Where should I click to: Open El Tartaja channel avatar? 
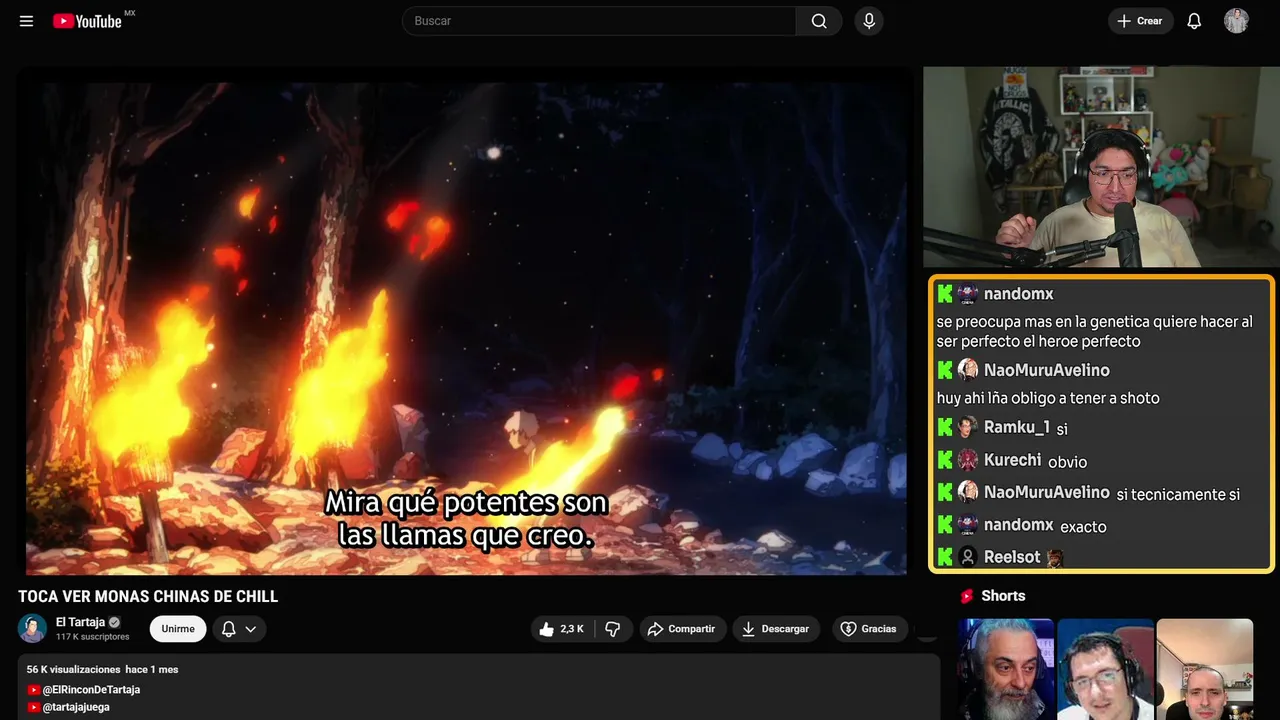33,628
